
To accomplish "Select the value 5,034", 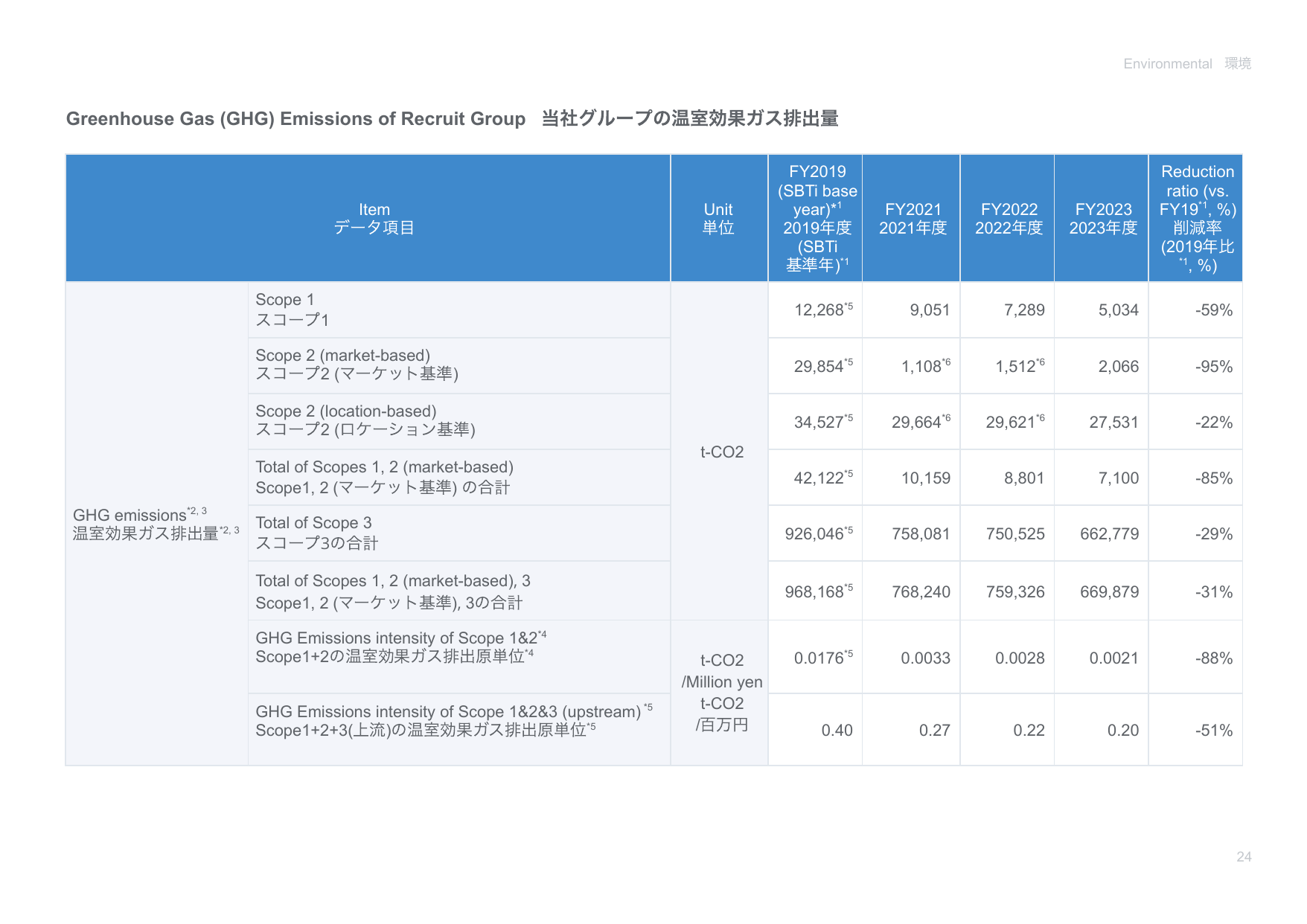I will coord(1119,310).
